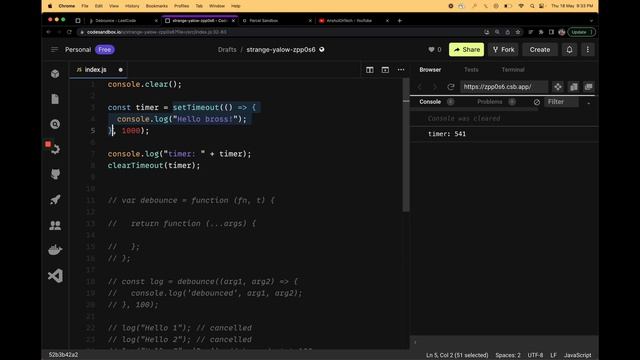This screenshot has height=360, width=640.
Task: Switch to the Parcel Sandbox Chrome tab
Action: (x=276, y=20)
